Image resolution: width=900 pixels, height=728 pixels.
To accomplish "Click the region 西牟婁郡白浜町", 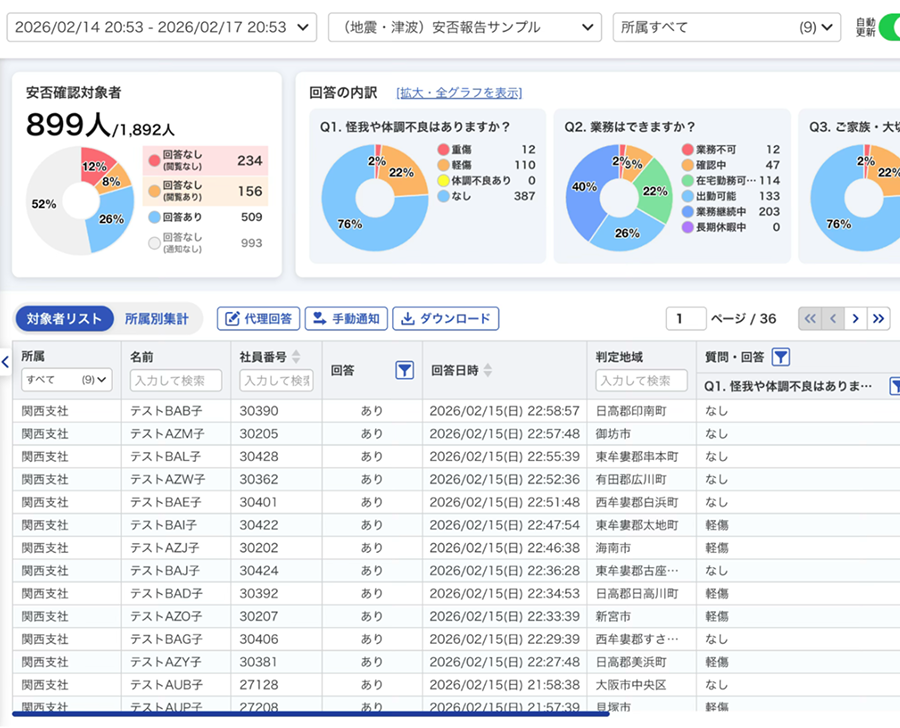I will (x=637, y=502).
